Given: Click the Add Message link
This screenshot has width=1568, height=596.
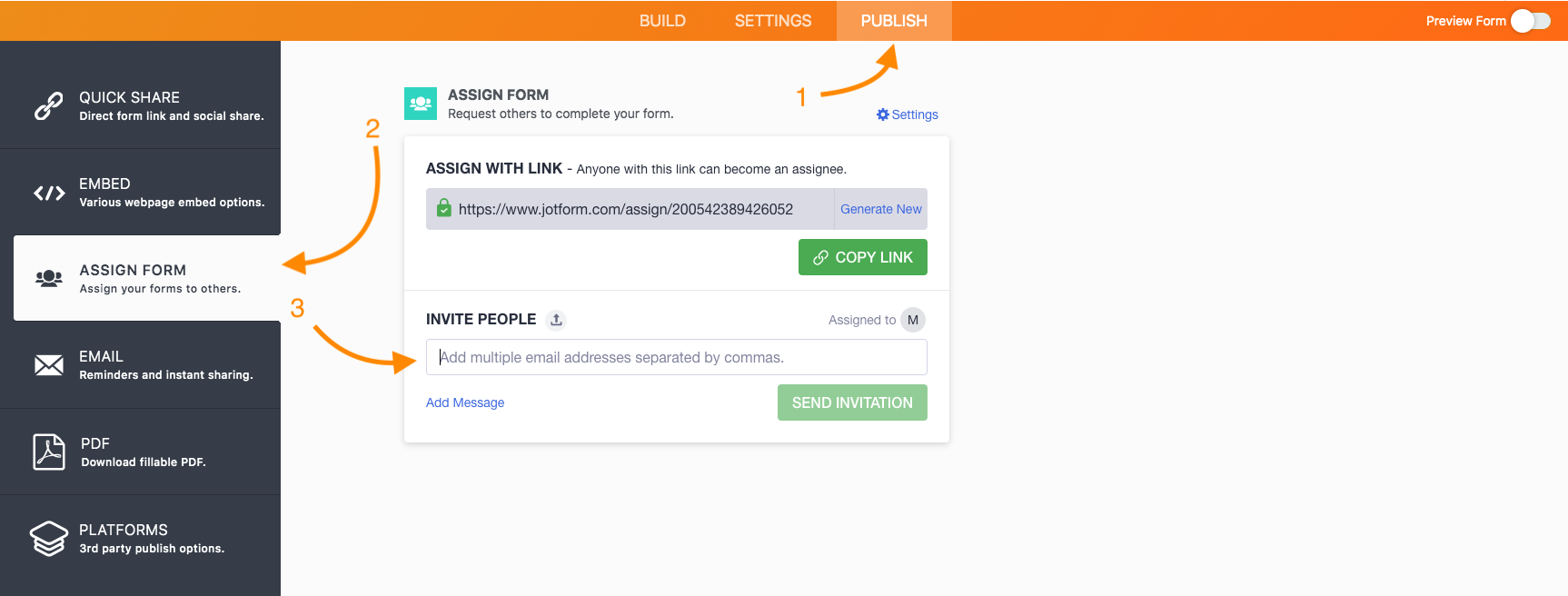Looking at the screenshot, I should coord(465,402).
